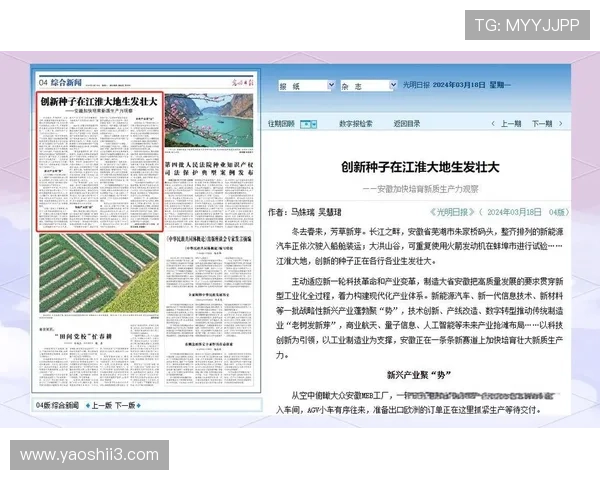Screen dimensions: 600x480
Task: Click the 04 综合新闻 page header
Action: coord(60,82)
